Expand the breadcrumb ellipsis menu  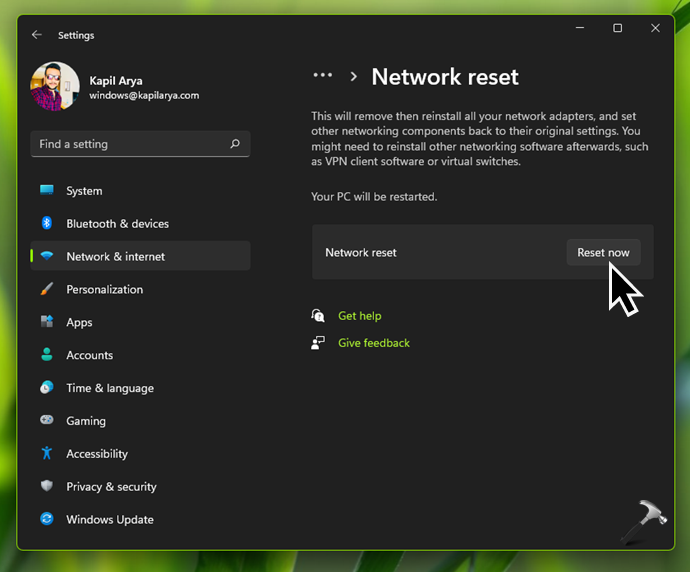click(x=322, y=76)
